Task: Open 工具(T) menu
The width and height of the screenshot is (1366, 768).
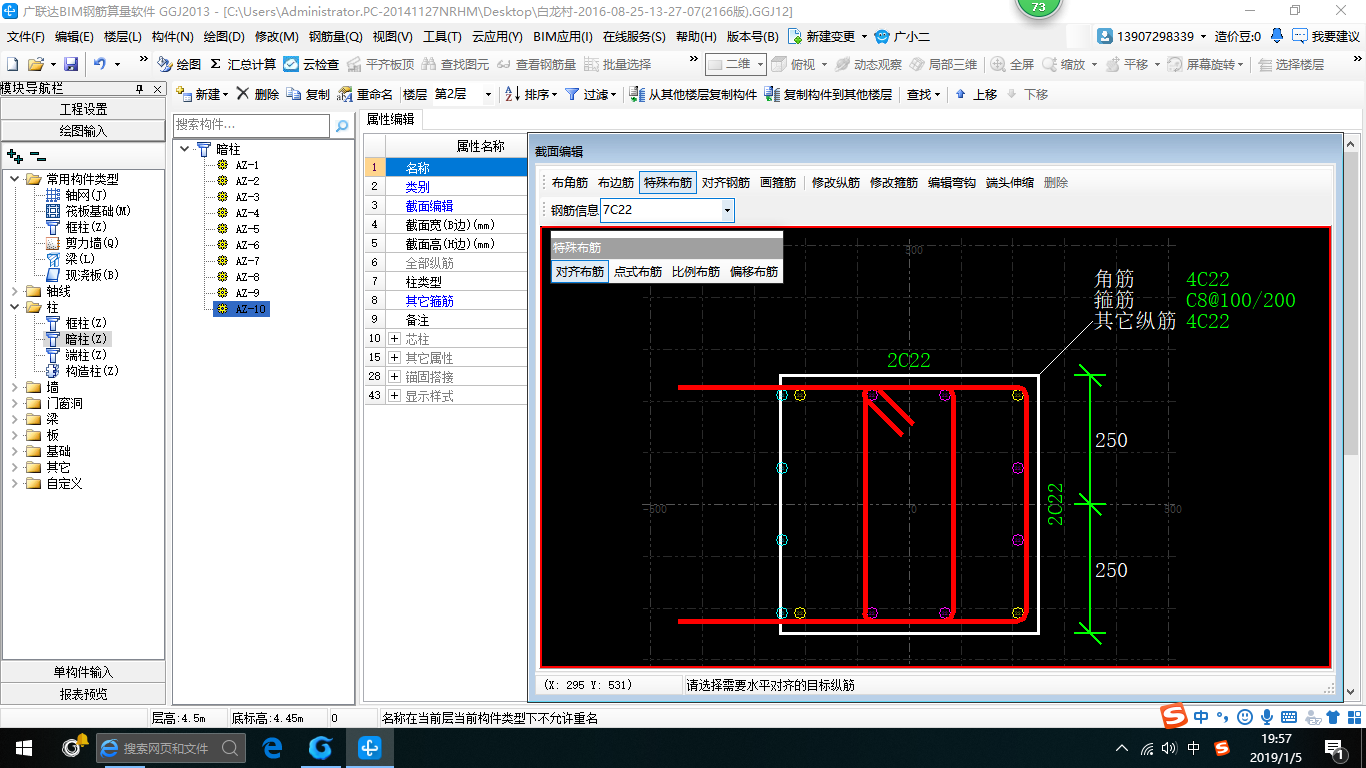Action: click(442, 36)
